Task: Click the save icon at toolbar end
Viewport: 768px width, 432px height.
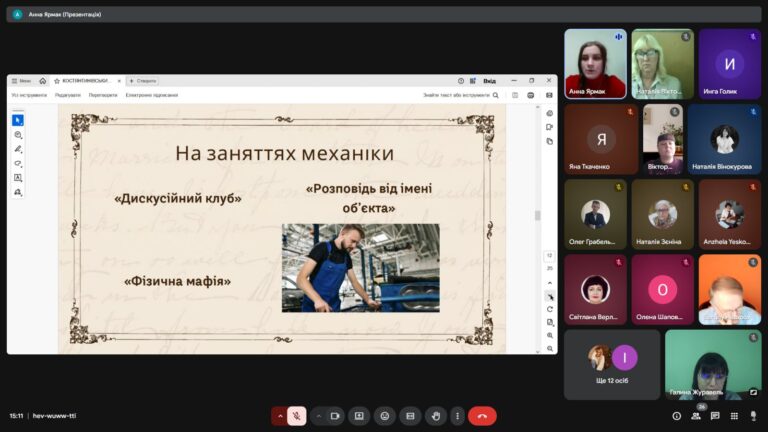Action: tap(549, 95)
